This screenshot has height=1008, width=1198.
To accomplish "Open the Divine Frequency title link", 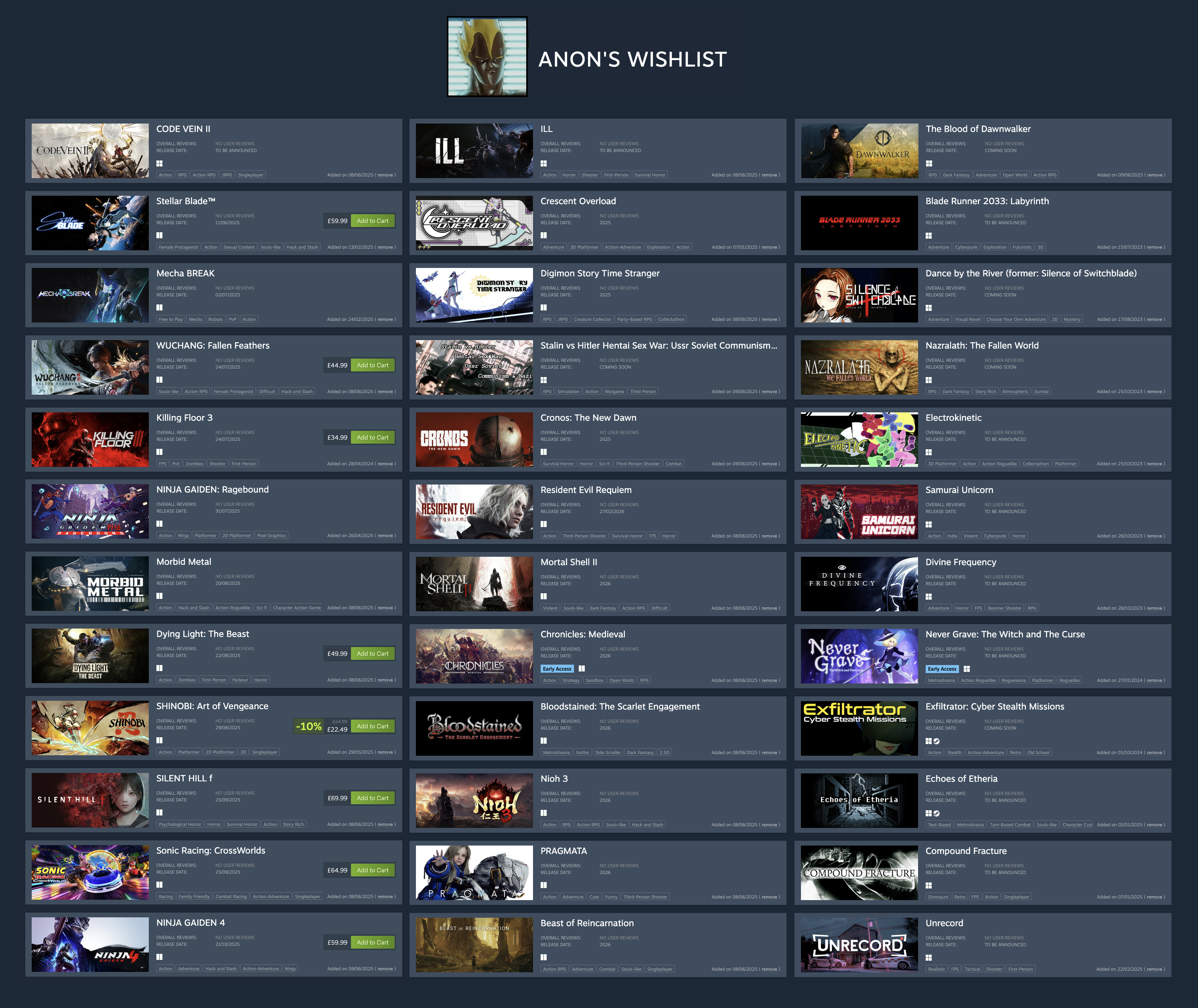I will [x=961, y=562].
